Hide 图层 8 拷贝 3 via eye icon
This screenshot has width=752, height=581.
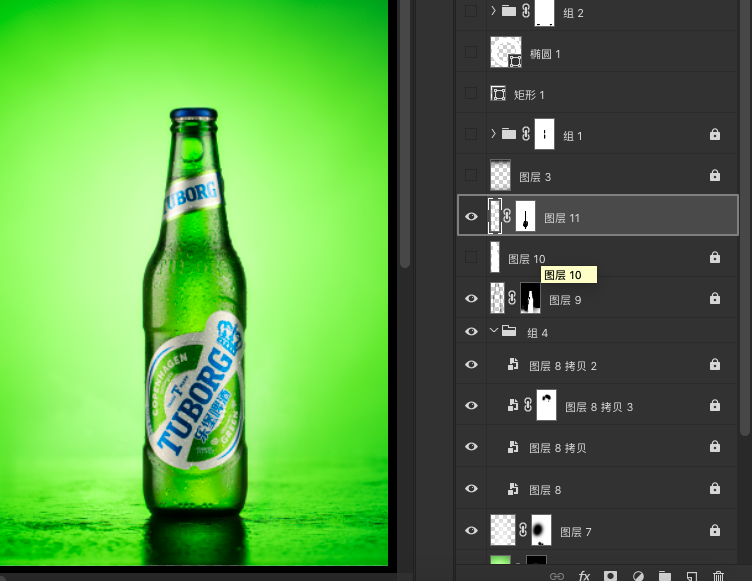[471, 405]
